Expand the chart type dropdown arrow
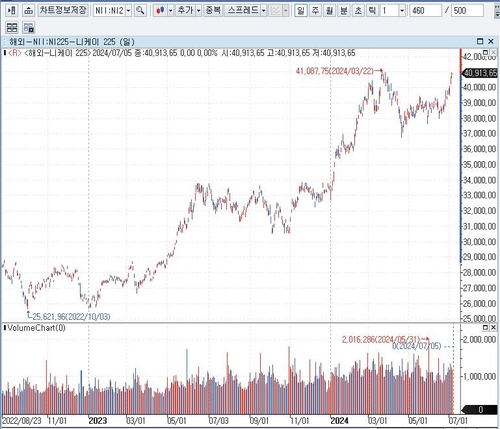Viewport: 500px width, 429px height. (170, 11)
